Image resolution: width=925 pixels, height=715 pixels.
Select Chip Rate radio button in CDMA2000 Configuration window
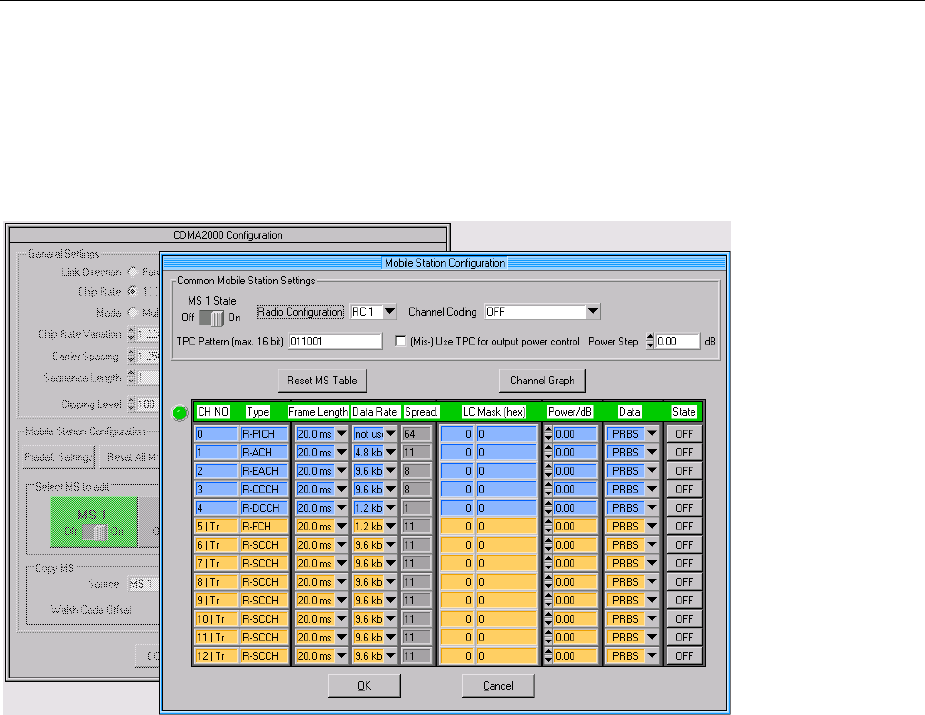pyautogui.click(x=133, y=291)
